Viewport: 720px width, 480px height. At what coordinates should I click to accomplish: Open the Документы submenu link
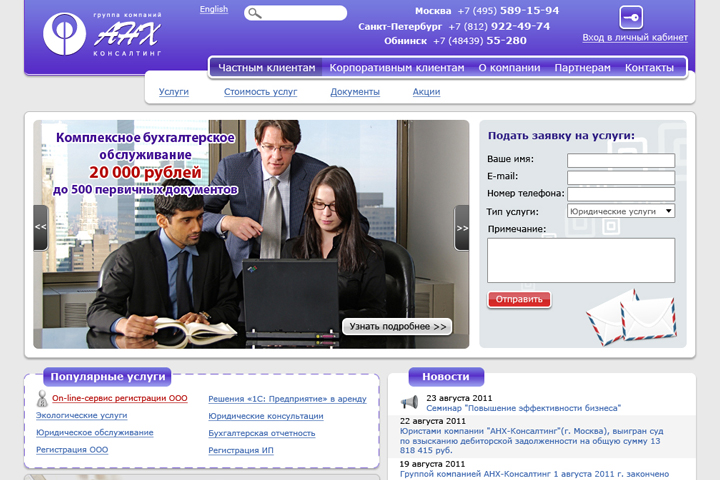355,92
